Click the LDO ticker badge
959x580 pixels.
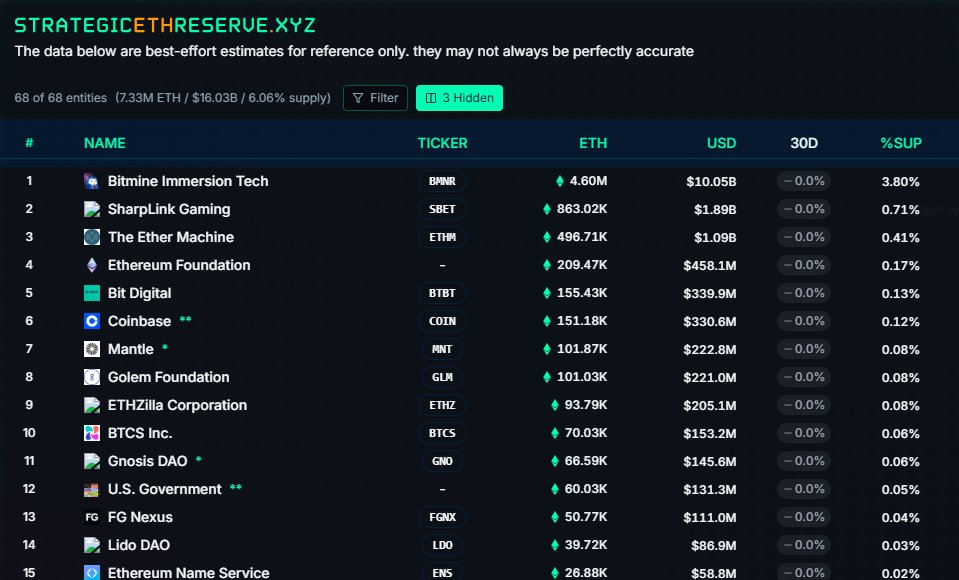(442, 545)
